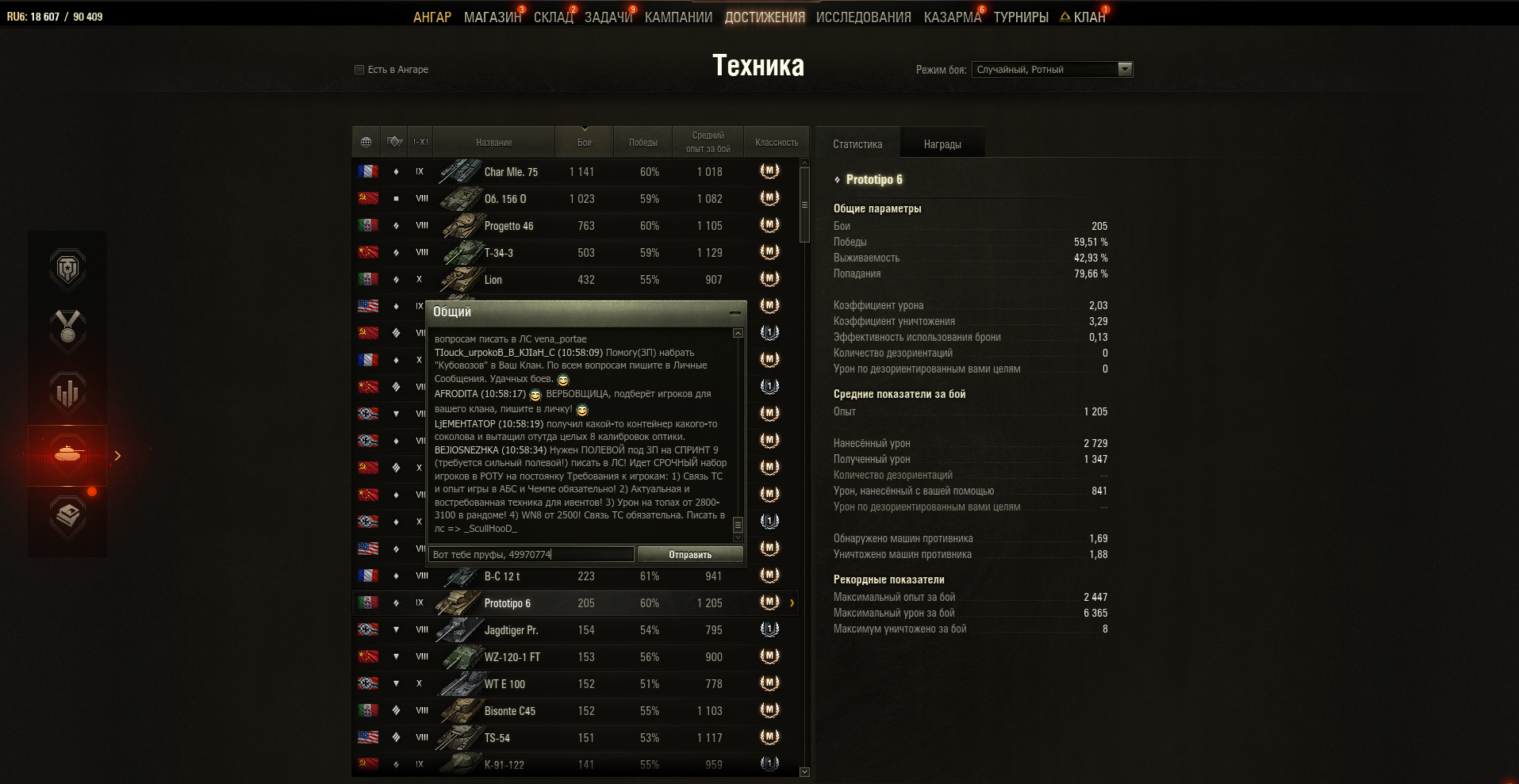Focus the chat message input field
The image size is (1519, 784).
pyautogui.click(x=531, y=554)
